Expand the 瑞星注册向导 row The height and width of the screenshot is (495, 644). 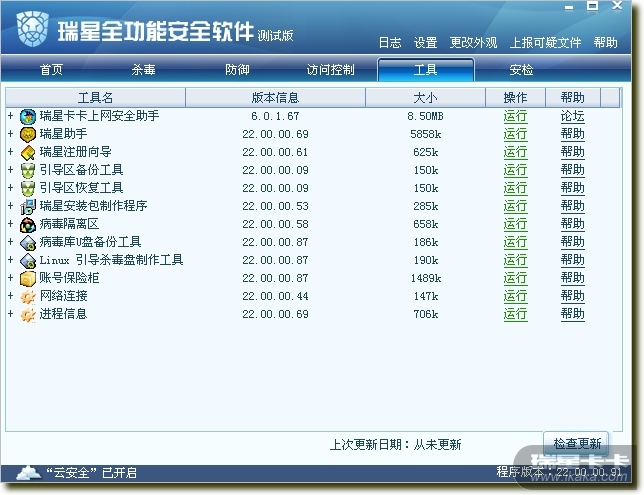pyautogui.click(x=11, y=152)
